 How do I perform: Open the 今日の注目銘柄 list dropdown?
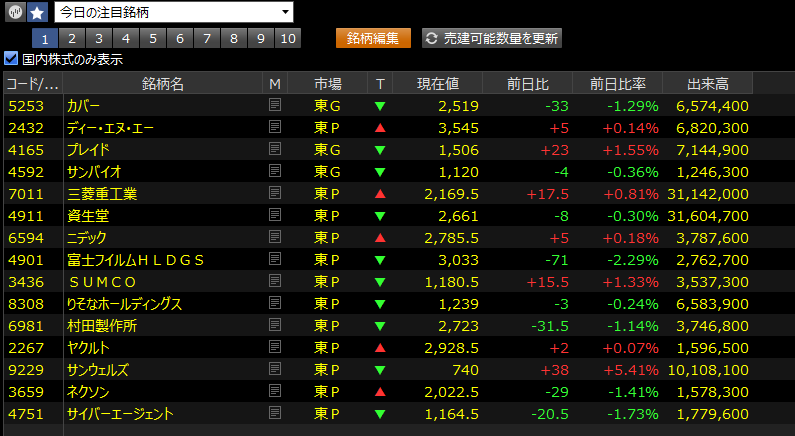tap(174, 12)
